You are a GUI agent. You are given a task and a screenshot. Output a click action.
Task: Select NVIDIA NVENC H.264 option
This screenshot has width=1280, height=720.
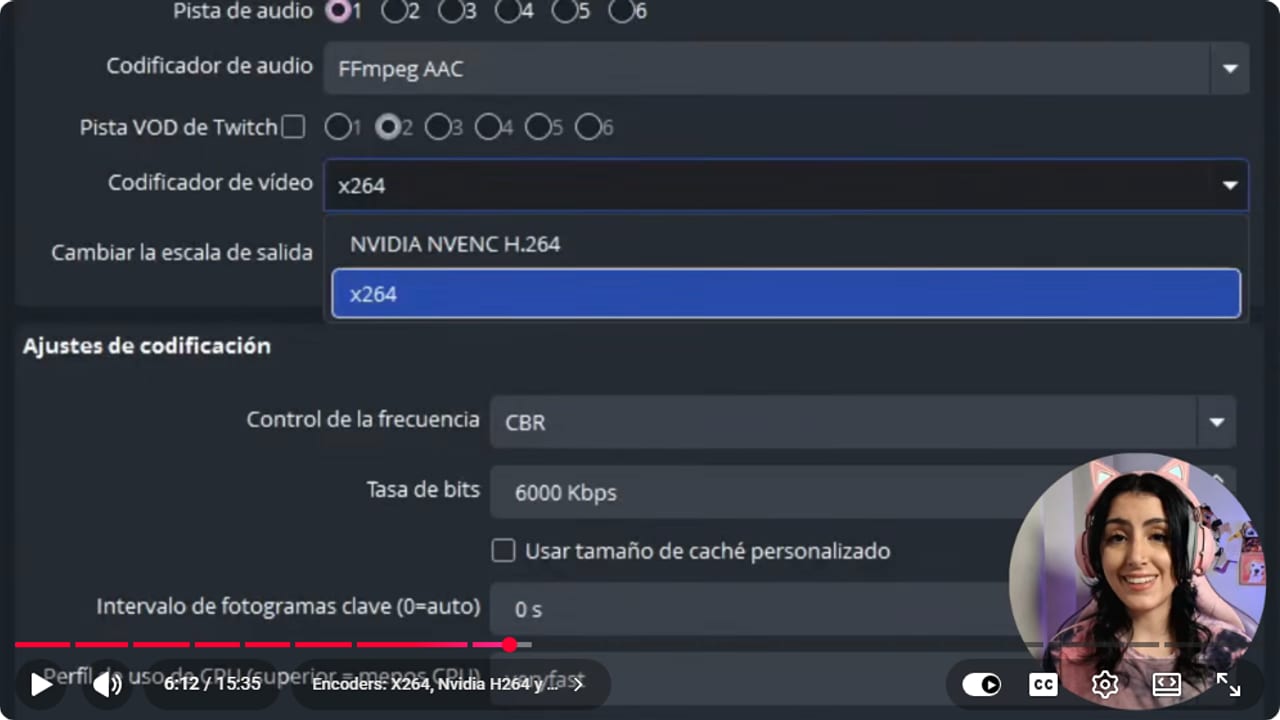[x=786, y=244]
